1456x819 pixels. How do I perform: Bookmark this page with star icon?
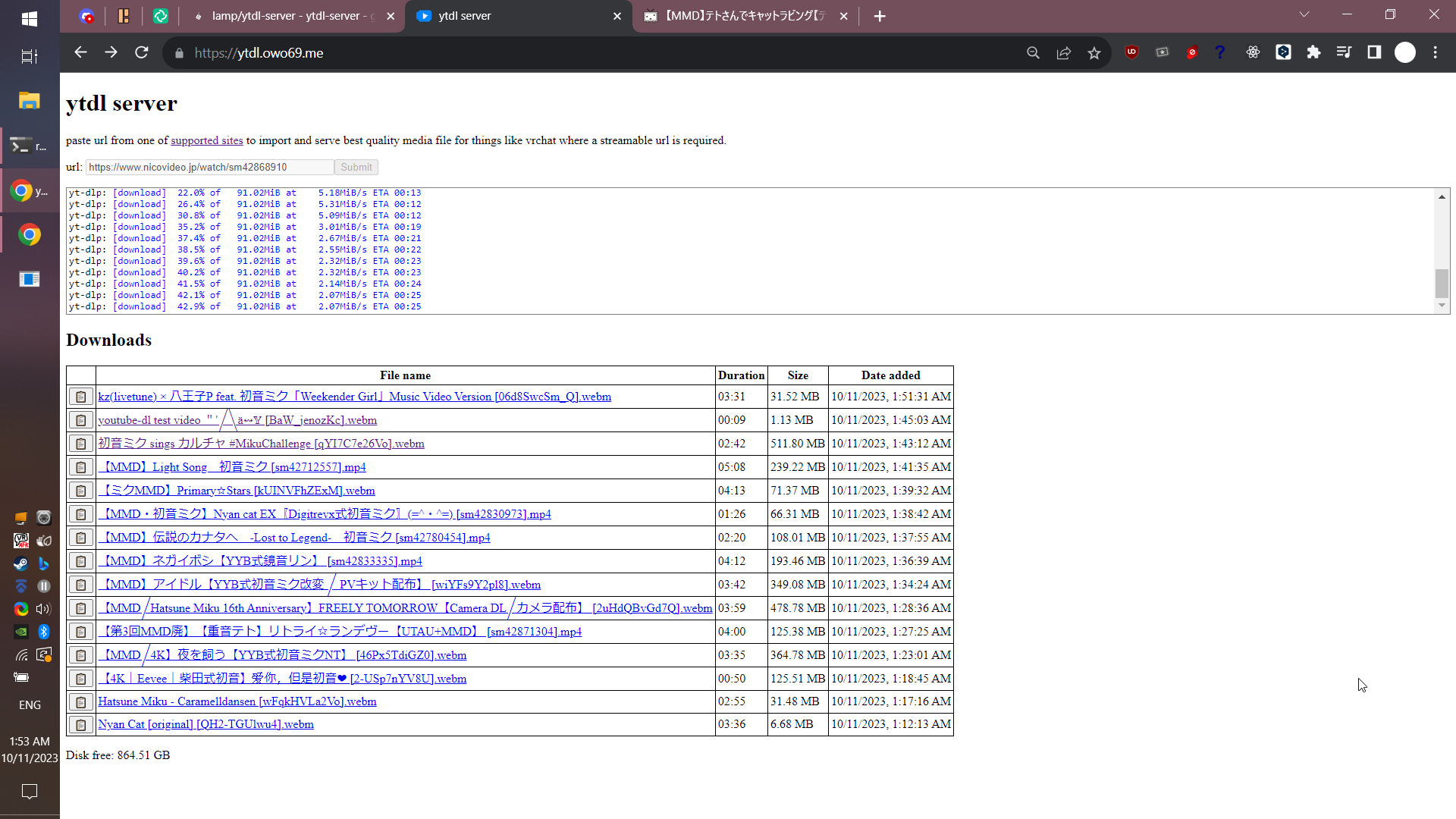coord(1094,53)
